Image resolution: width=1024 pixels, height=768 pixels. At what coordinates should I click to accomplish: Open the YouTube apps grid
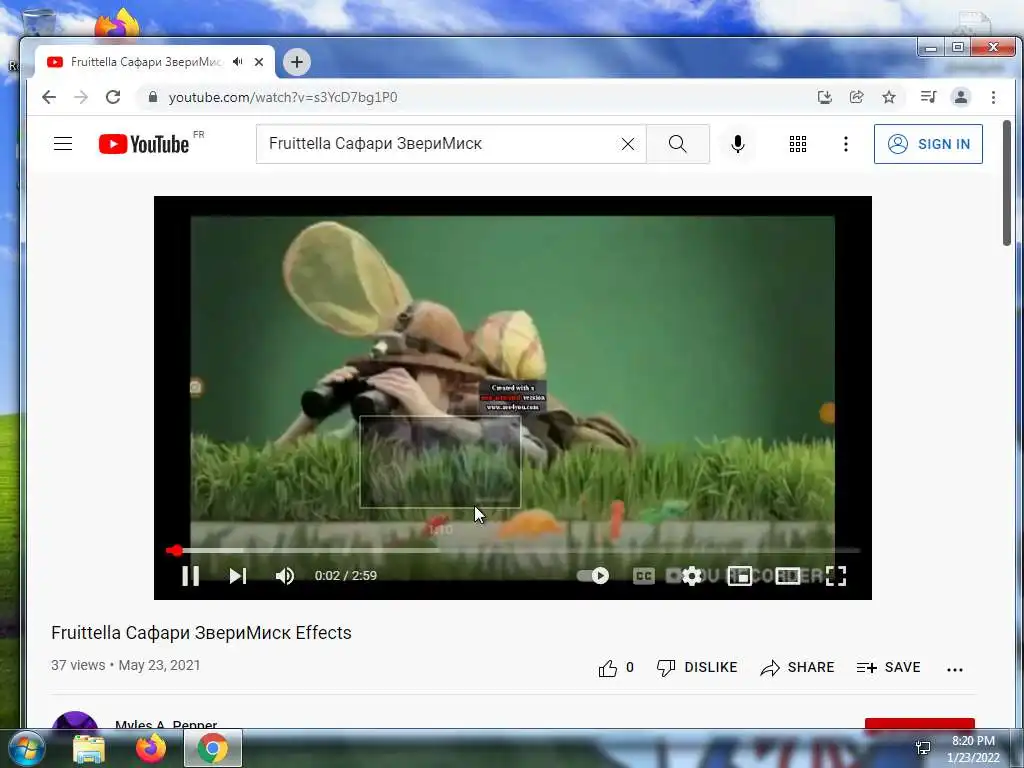[x=797, y=144]
